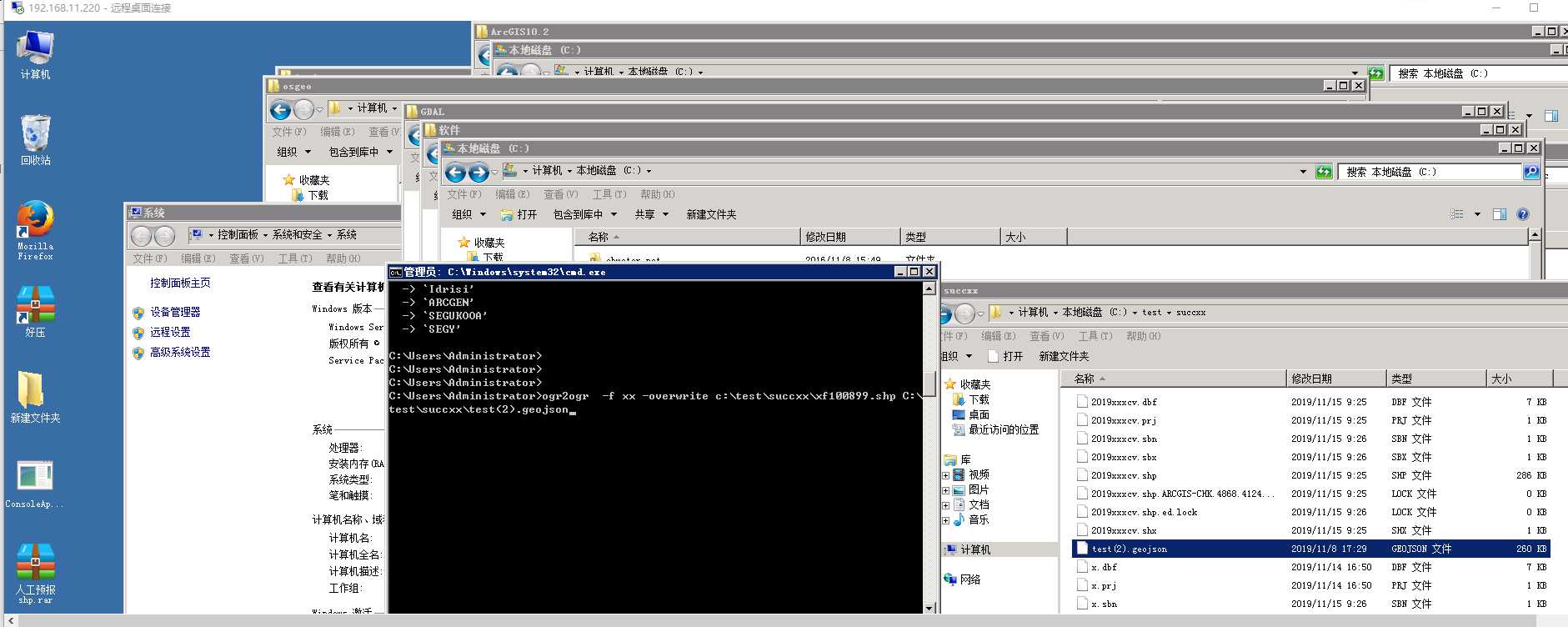Change view icon in front 本地磁盘 (C:) window
This screenshot has height=627, width=1568.
pos(1456,214)
